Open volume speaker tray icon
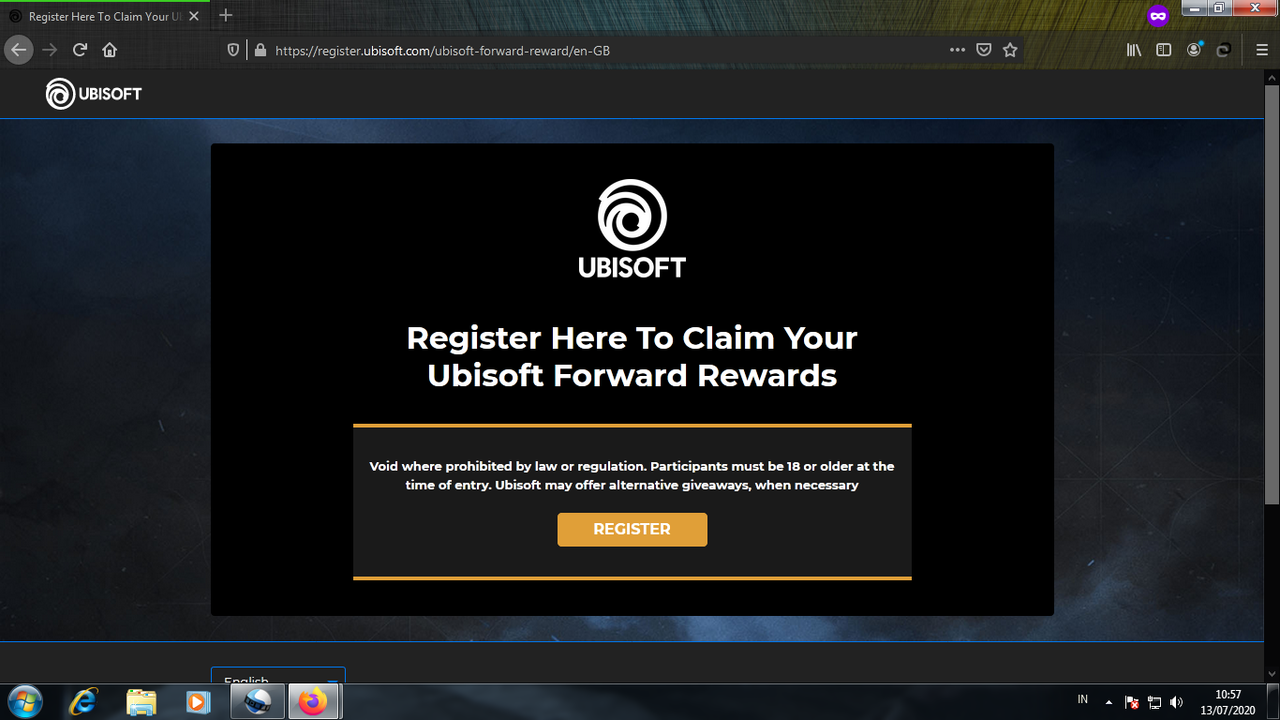This screenshot has height=720, width=1280. point(1176,702)
